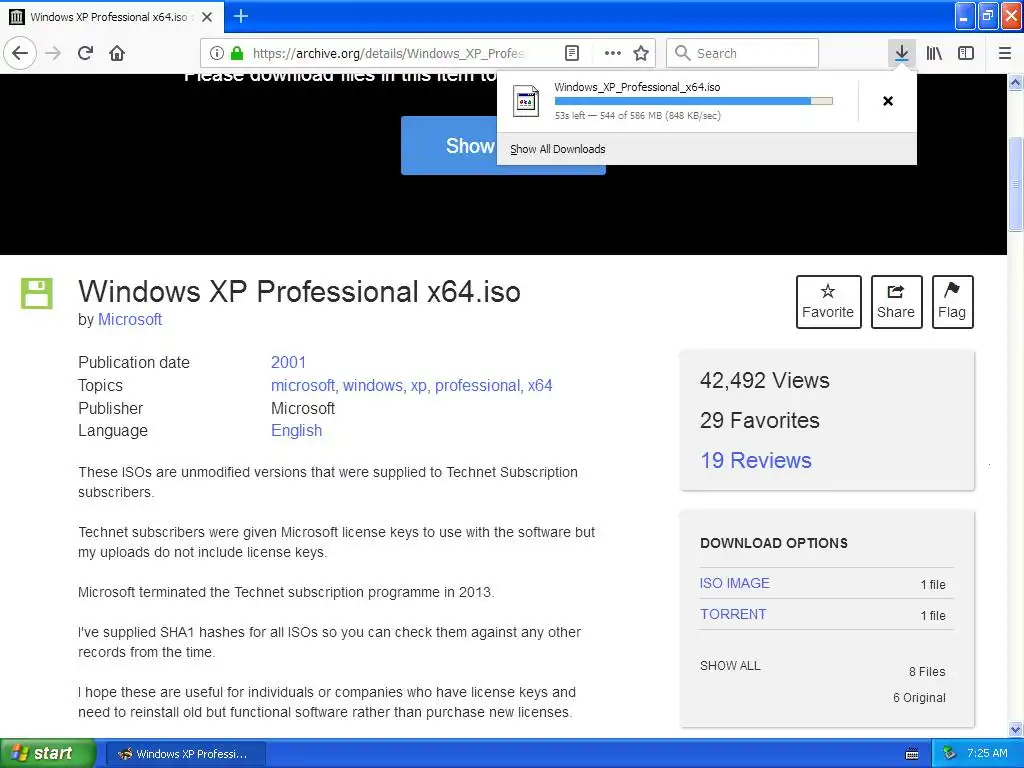Viewport: 1024px width, 768px height.
Task: Open the English language link
Action: pyautogui.click(x=296, y=430)
